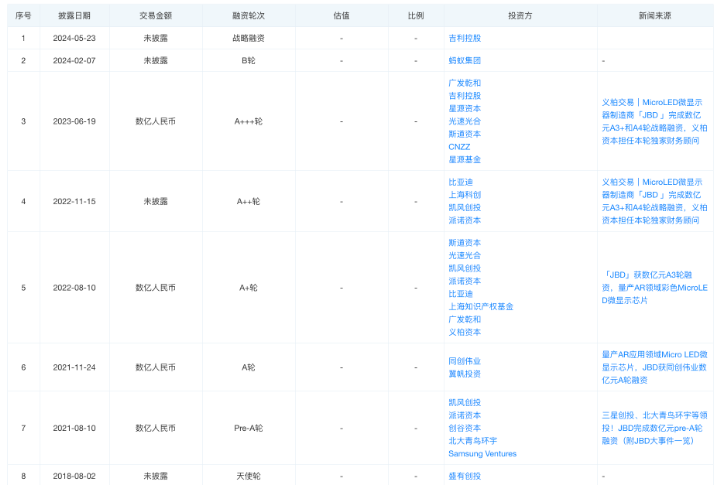
Task: Click the 新闻来源 column header
Action: (655, 16)
